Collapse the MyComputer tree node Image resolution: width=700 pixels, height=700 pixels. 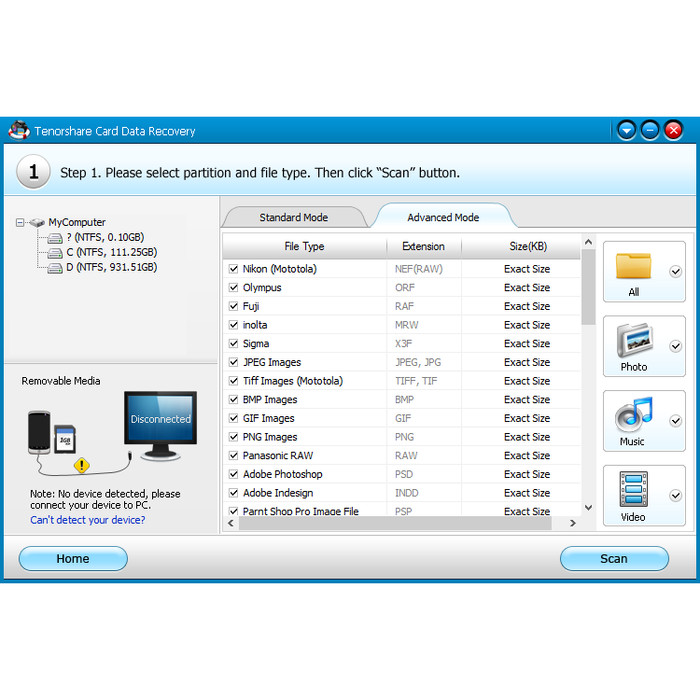20,222
